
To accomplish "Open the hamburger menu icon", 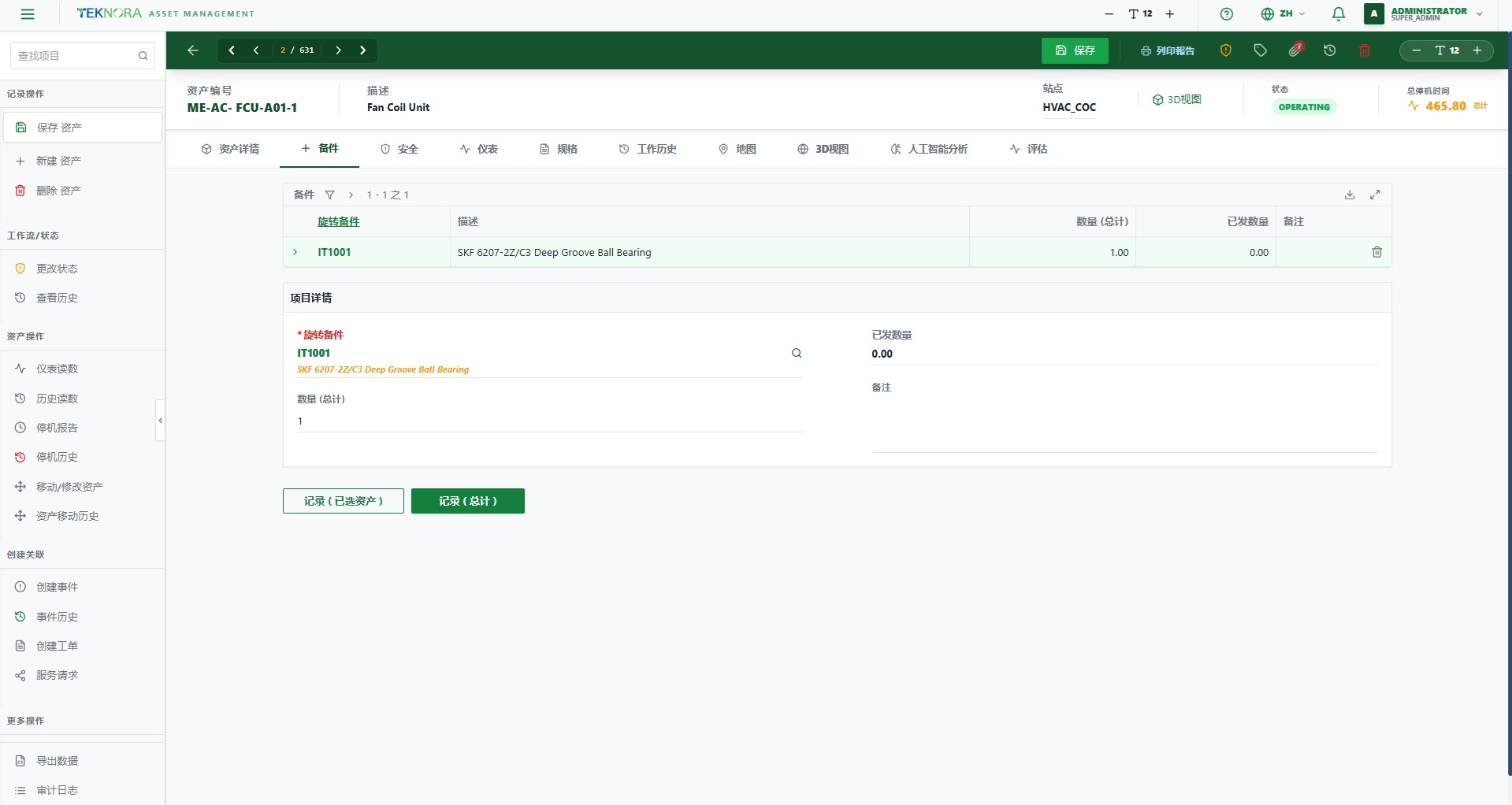I will [28, 14].
